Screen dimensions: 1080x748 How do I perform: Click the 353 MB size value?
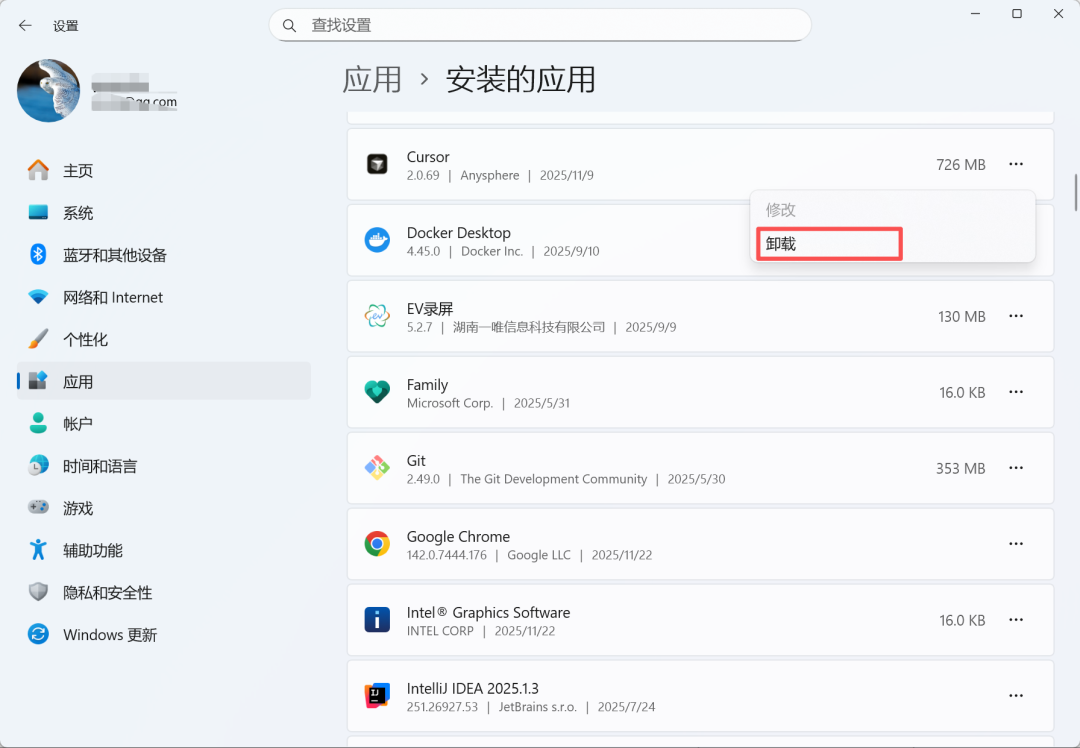(961, 468)
